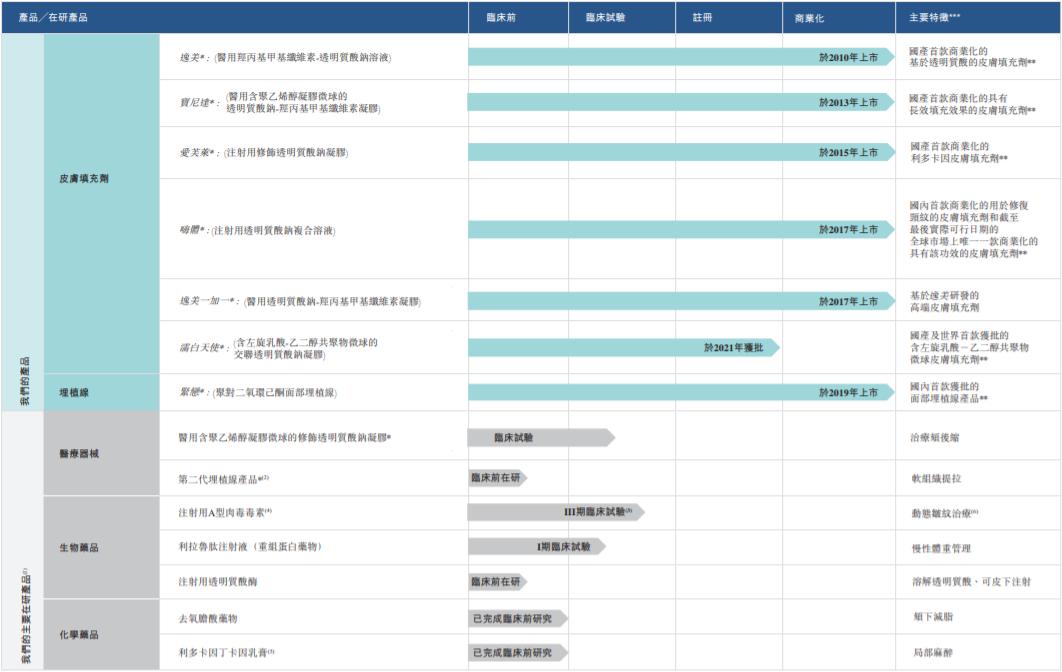Click 於2017年上市 label in the 嗨體 row
The width and height of the screenshot is (1062, 672).
click(x=848, y=230)
